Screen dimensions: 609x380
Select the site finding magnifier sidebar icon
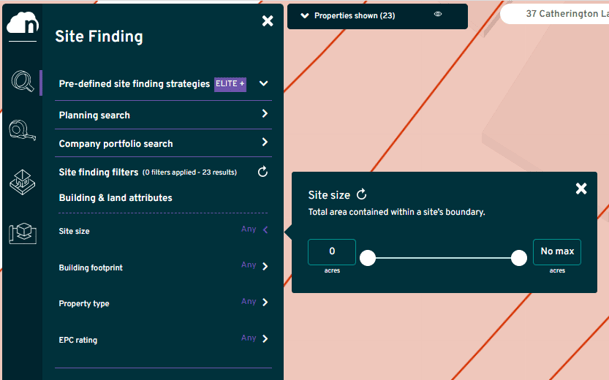coord(23,81)
